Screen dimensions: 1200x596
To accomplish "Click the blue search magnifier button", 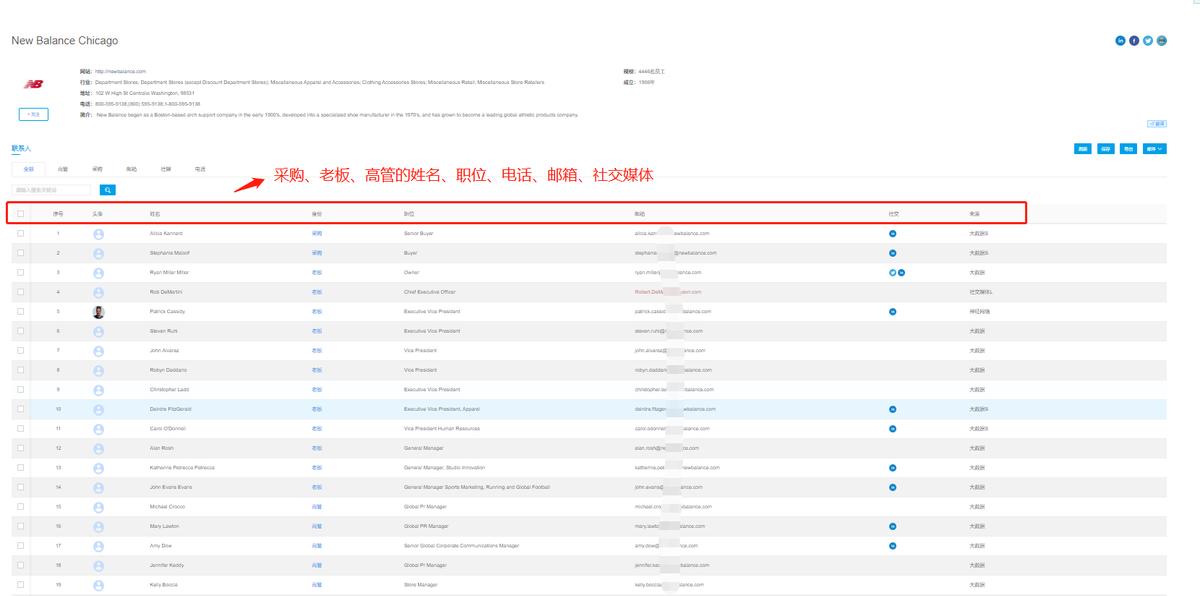I will pyautogui.click(x=107, y=190).
